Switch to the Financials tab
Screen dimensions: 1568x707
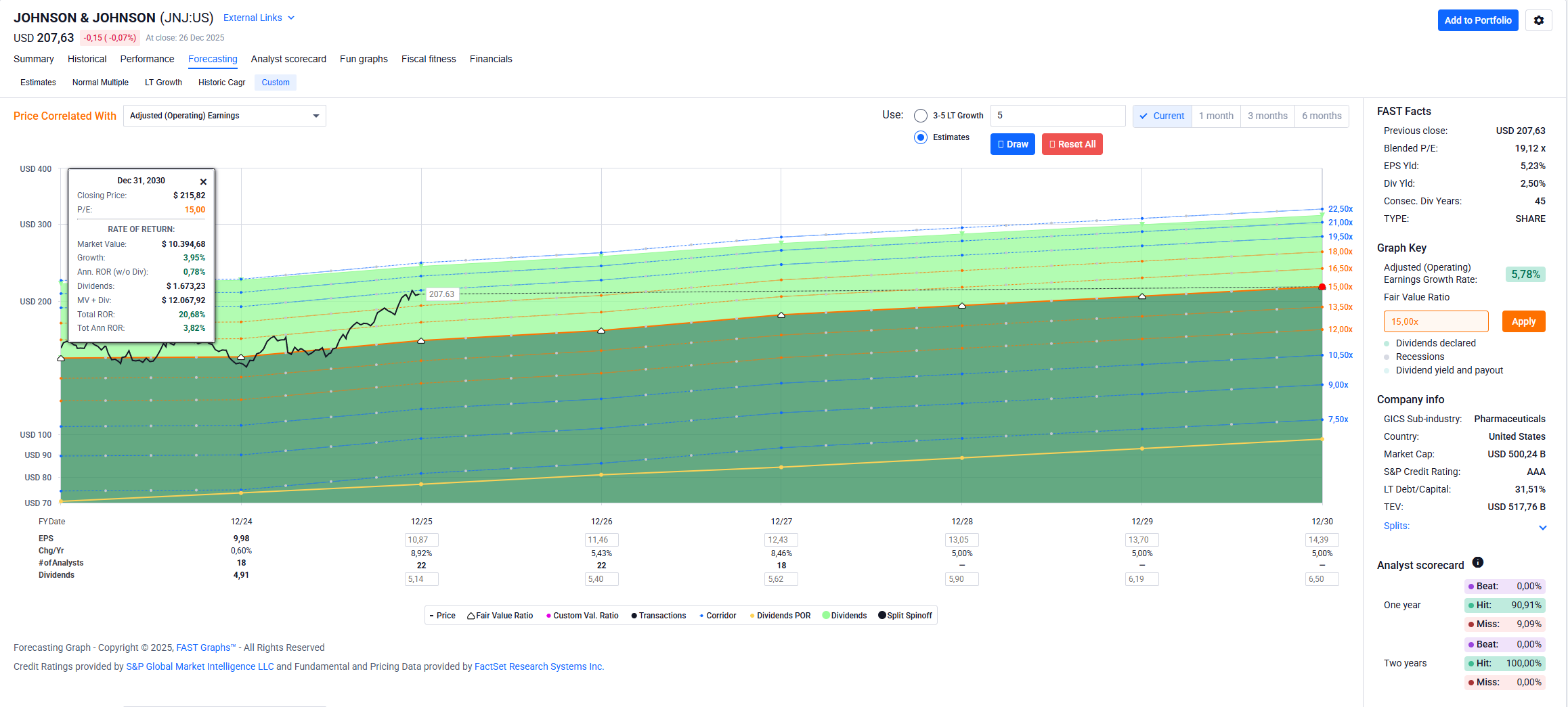tap(490, 59)
